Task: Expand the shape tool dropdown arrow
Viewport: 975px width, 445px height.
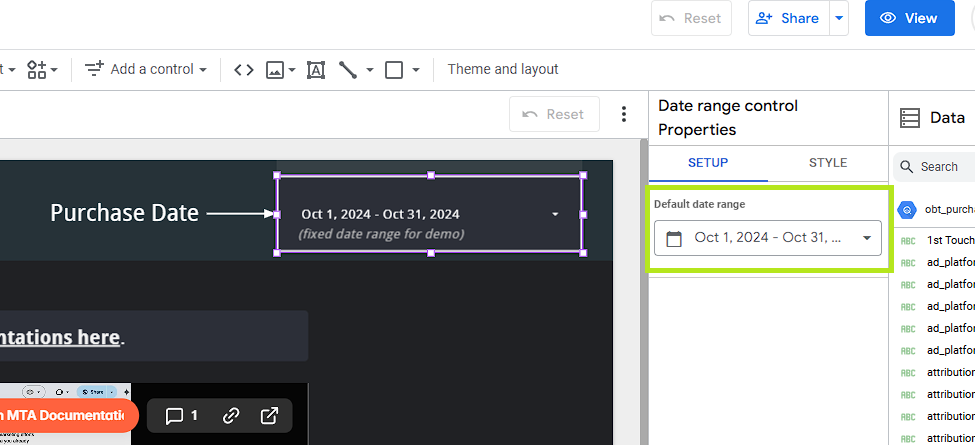Action: [x=416, y=70]
